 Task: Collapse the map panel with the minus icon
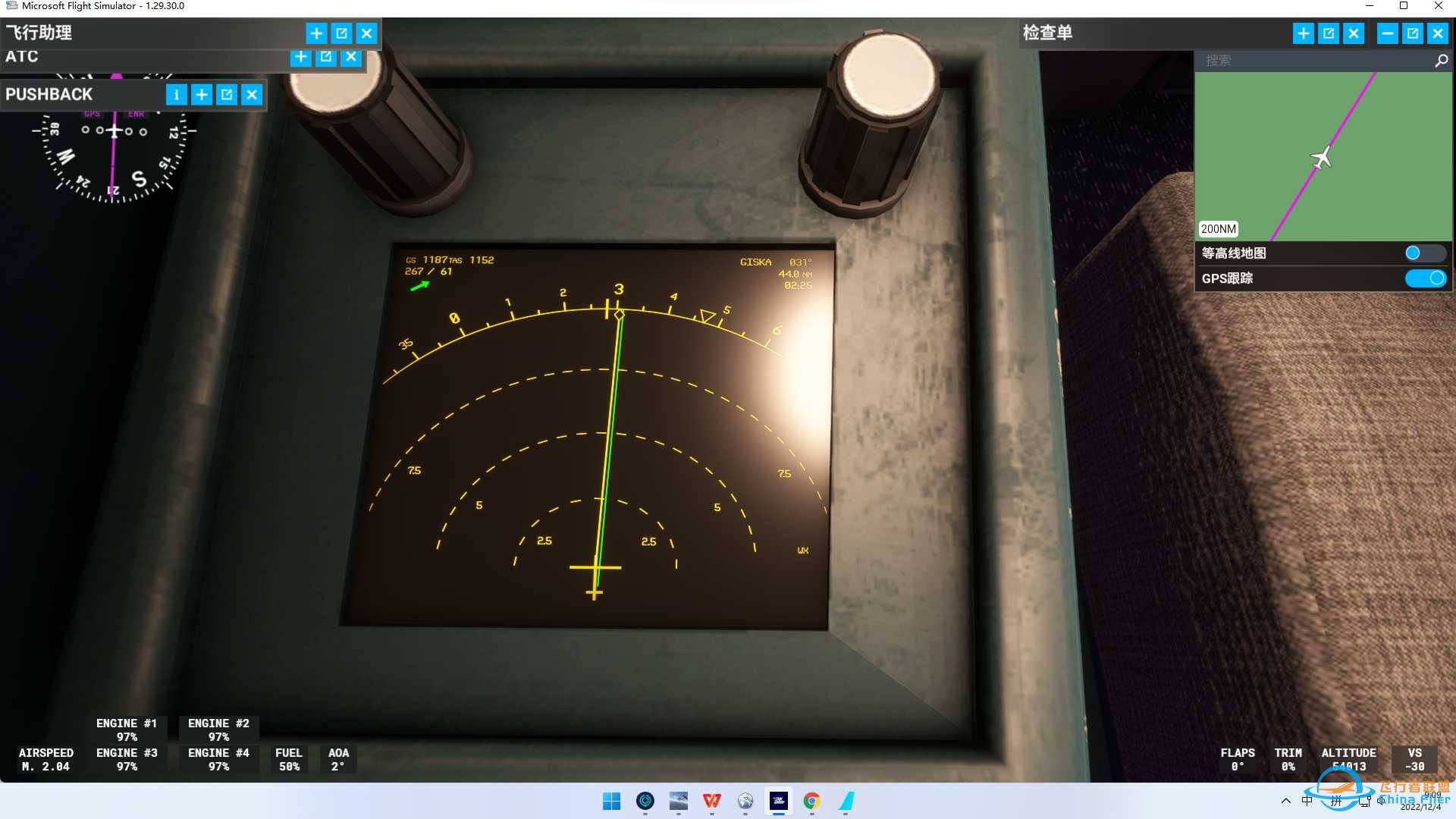click(x=1388, y=33)
